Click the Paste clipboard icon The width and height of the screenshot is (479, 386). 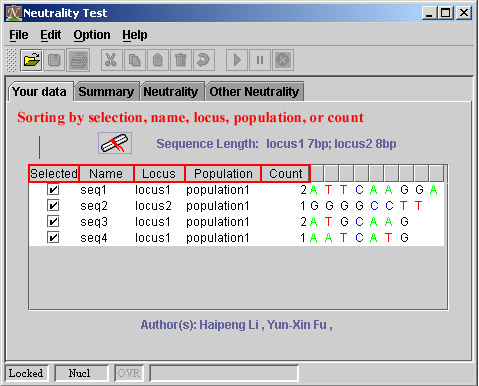pyautogui.click(x=158, y=60)
